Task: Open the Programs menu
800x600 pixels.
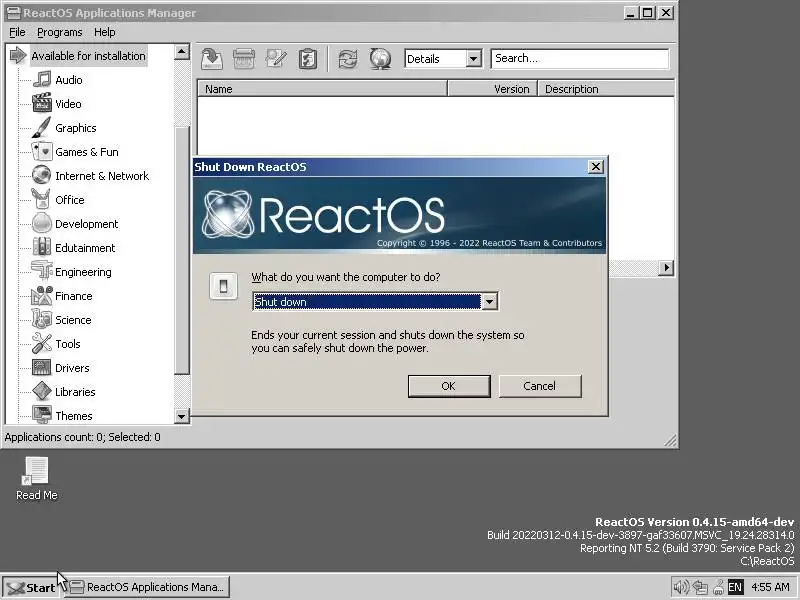Action: pos(59,32)
